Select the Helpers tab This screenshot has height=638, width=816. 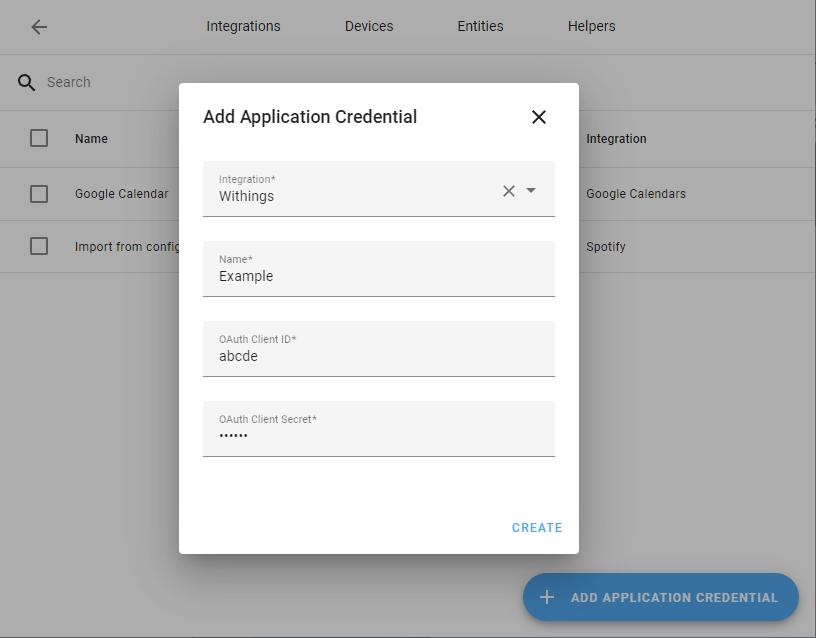click(591, 27)
